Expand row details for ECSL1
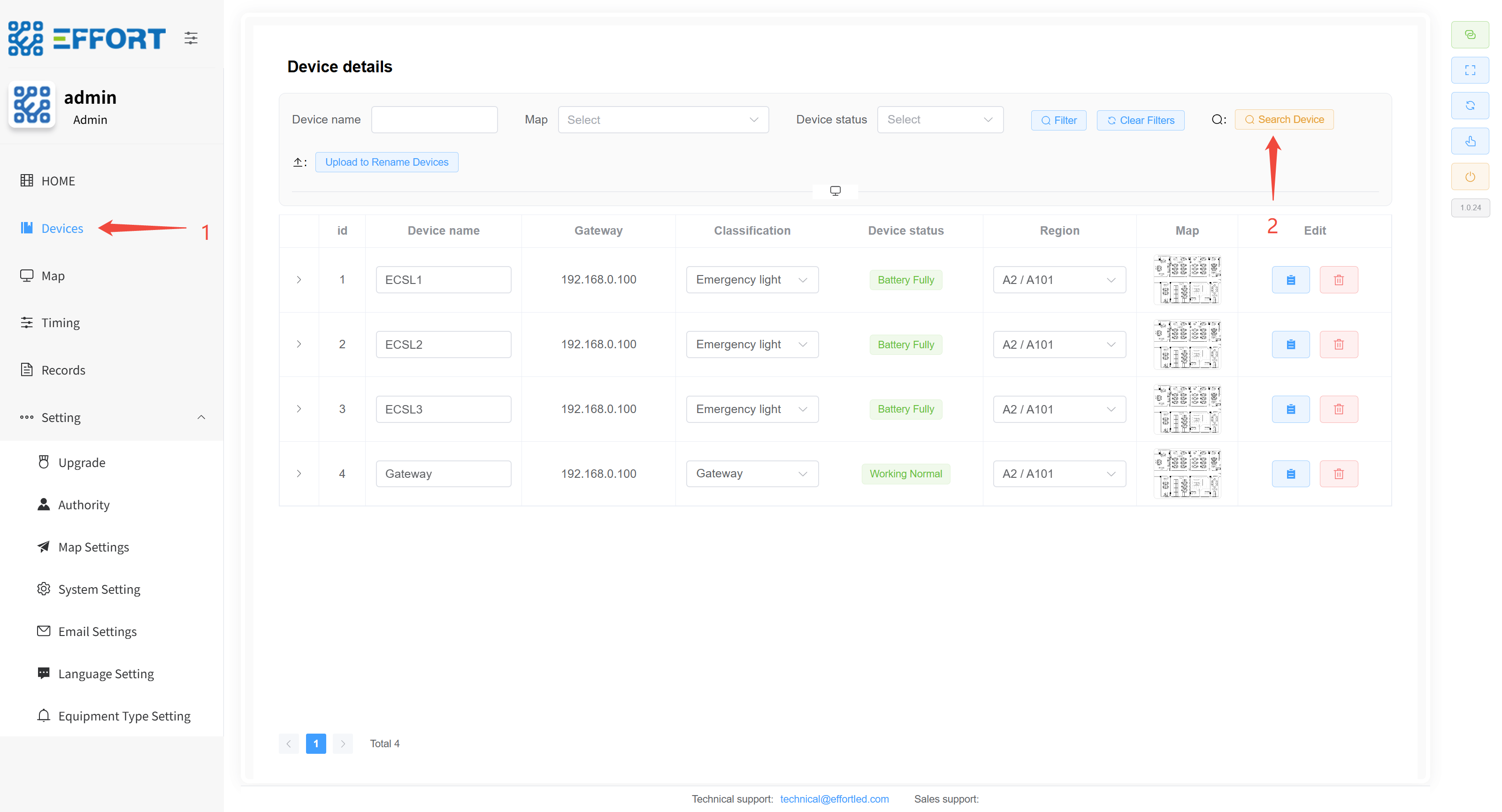The width and height of the screenshot is (1502, 812). point(299,280)
